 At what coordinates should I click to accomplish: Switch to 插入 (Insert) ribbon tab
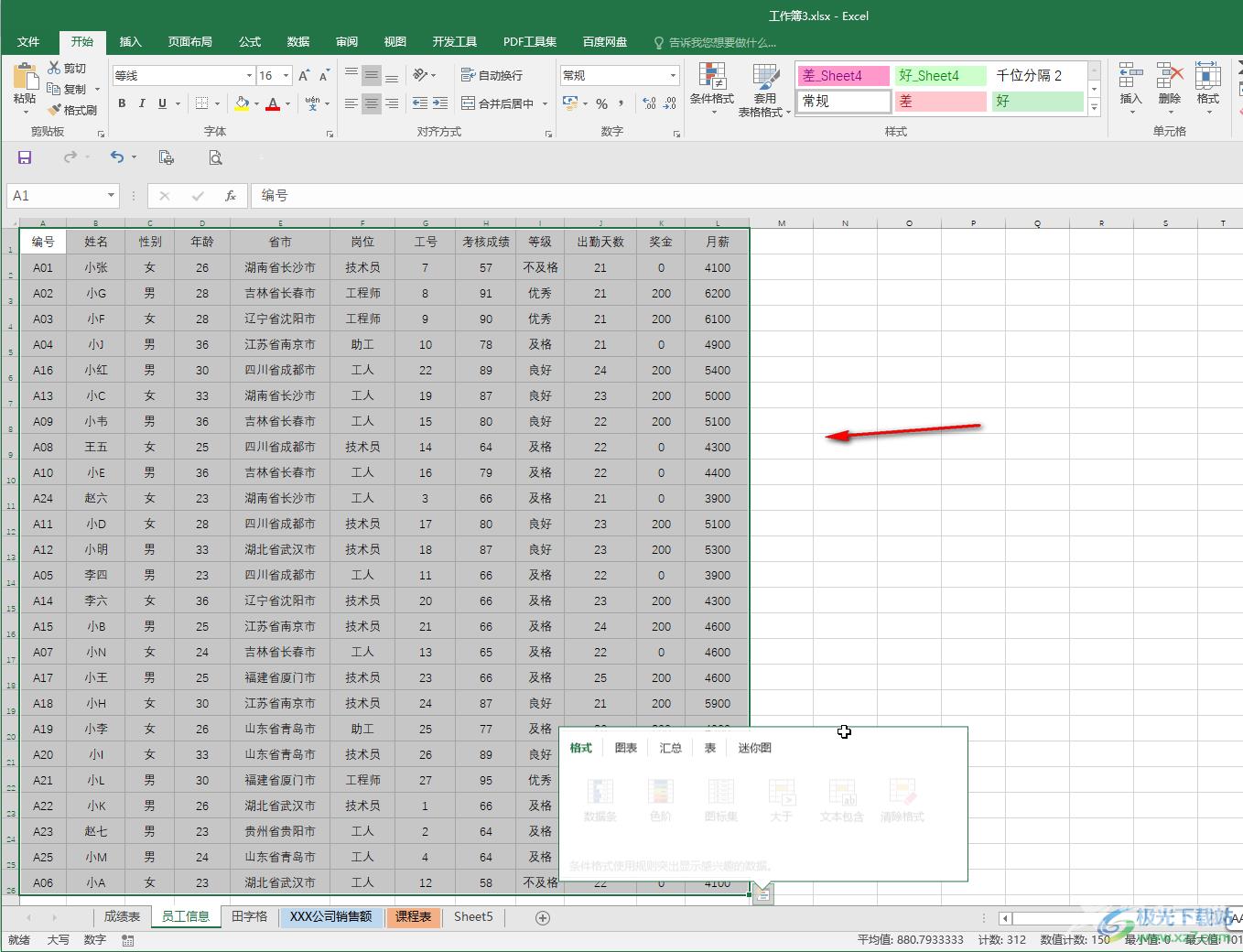pos(131,42)
